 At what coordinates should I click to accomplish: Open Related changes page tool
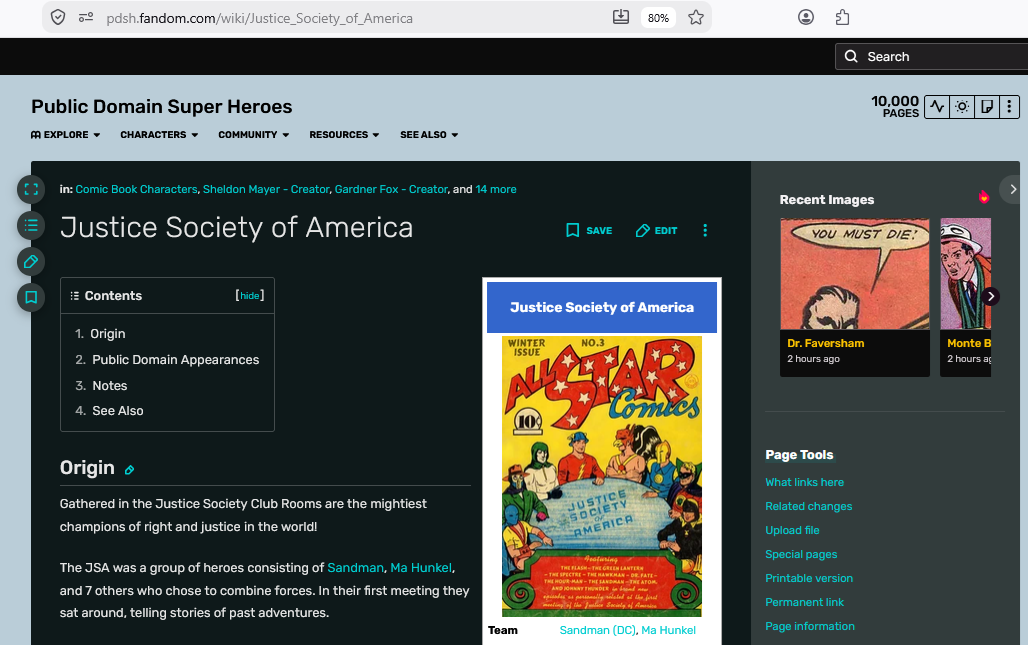point(808,507)
